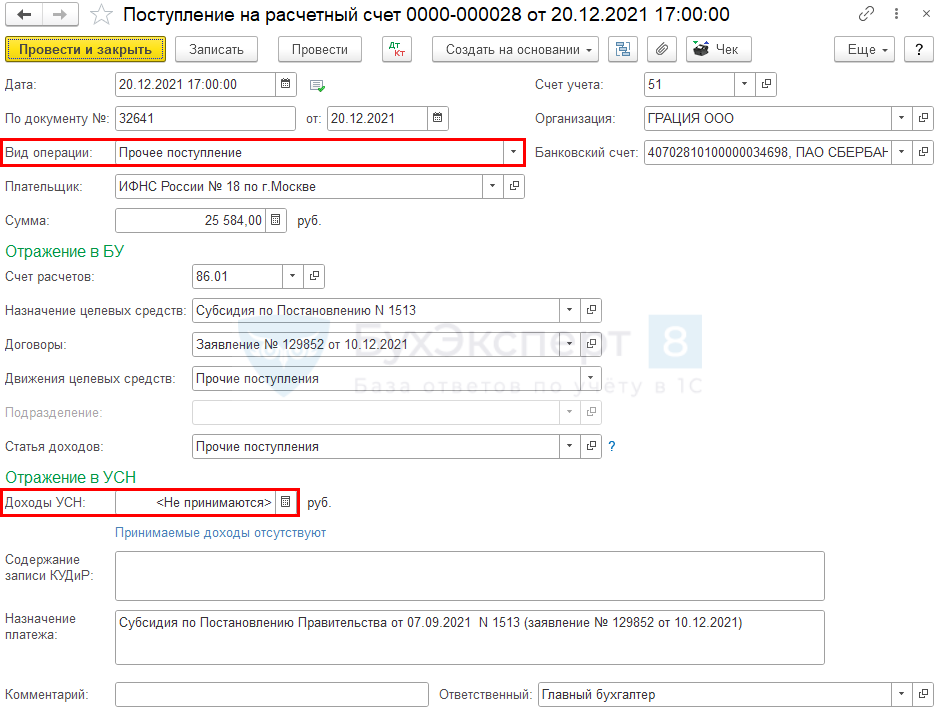This screenshot has width=941, height=713.
Task: Click the Дата input field
Action: (x=196, y=84)
